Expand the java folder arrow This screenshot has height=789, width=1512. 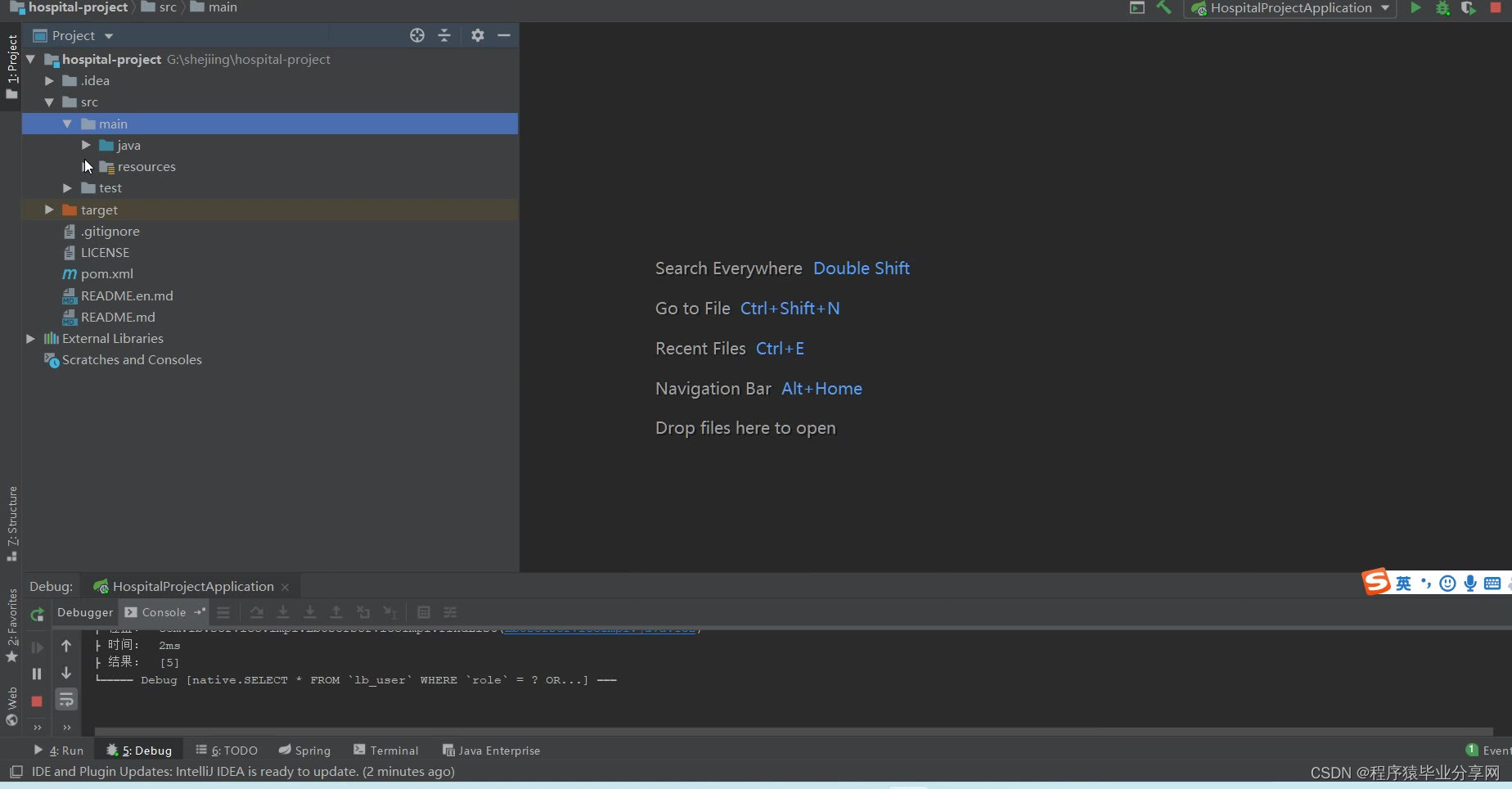[x=86, y=145]
